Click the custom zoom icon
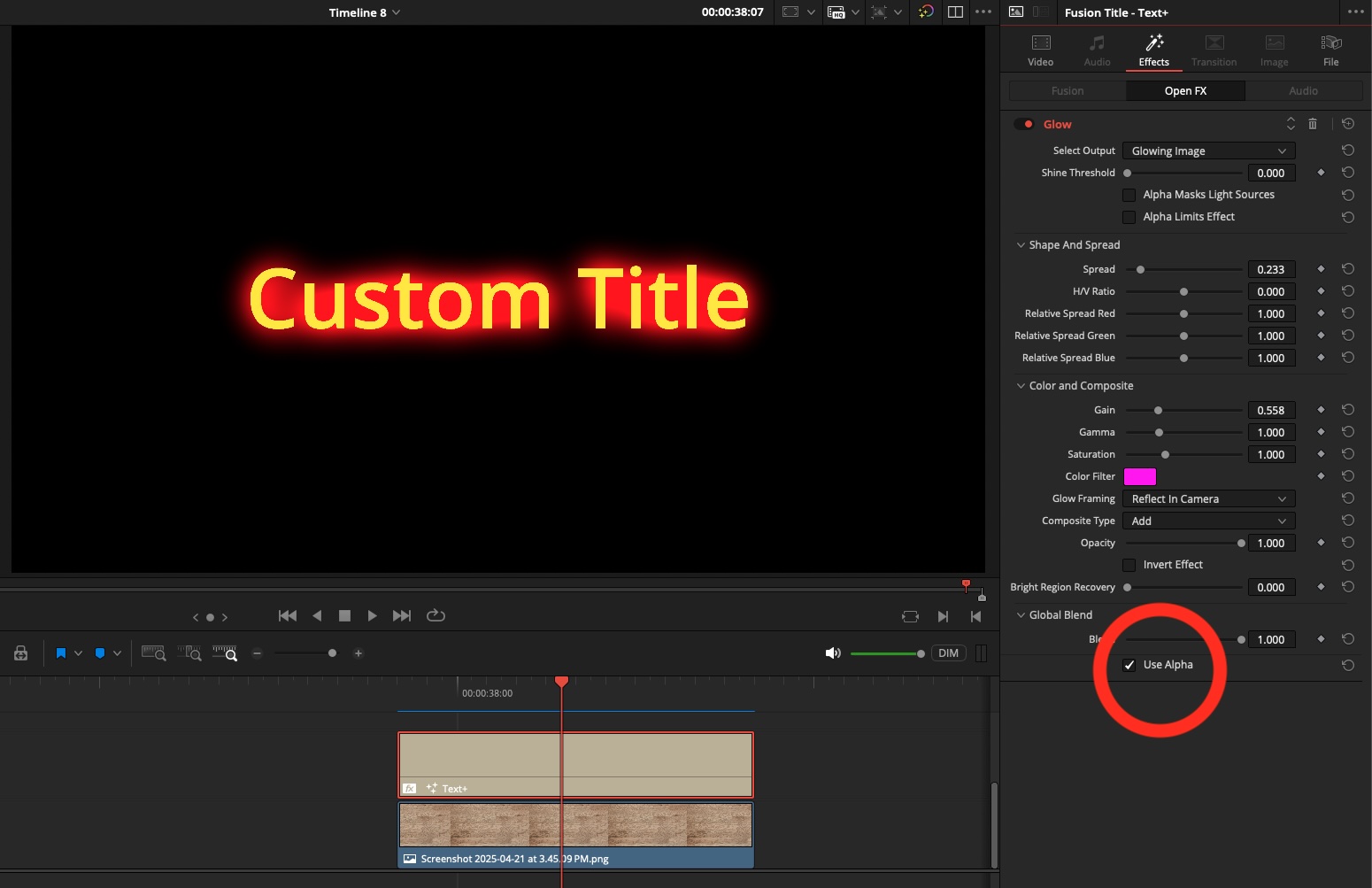This screenshot has height=888, width=1372. tap(225, 653)
